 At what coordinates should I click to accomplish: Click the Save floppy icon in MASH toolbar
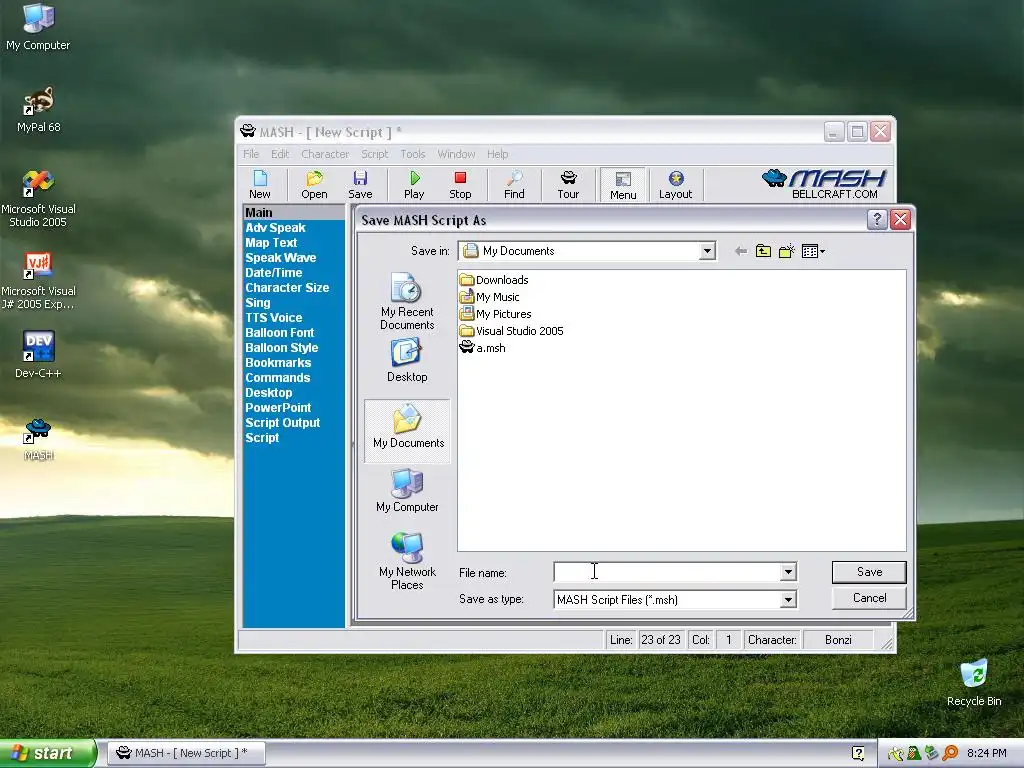[x=360, y=185]
